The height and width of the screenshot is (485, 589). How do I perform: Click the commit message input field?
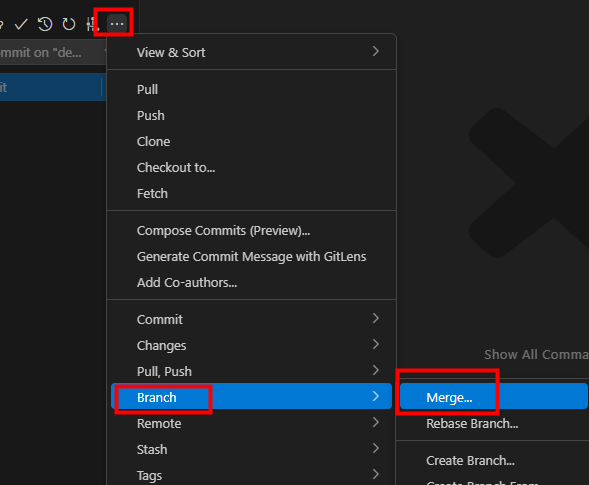click(x=52, y=53)
